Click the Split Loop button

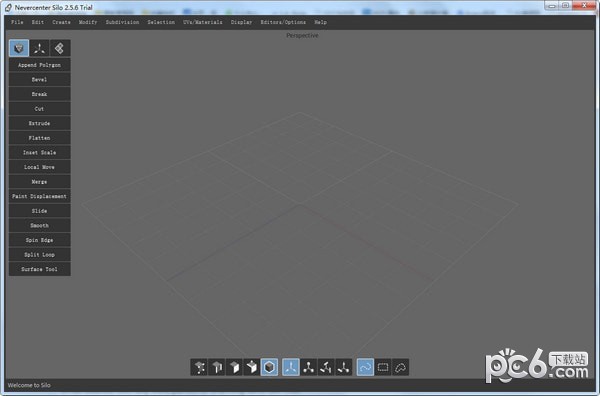[x=39, y=254]
